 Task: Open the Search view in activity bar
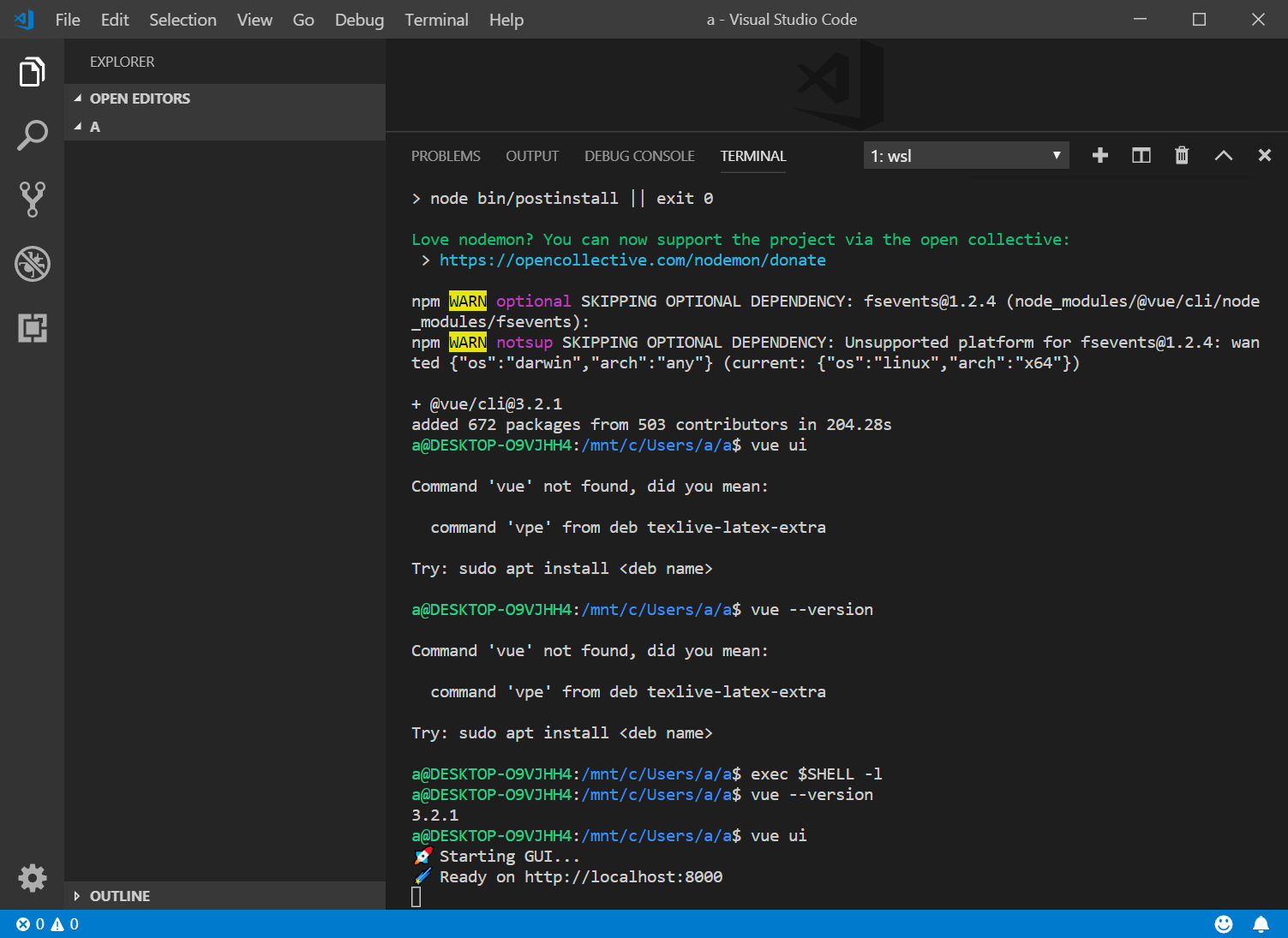tap(32, 135)
